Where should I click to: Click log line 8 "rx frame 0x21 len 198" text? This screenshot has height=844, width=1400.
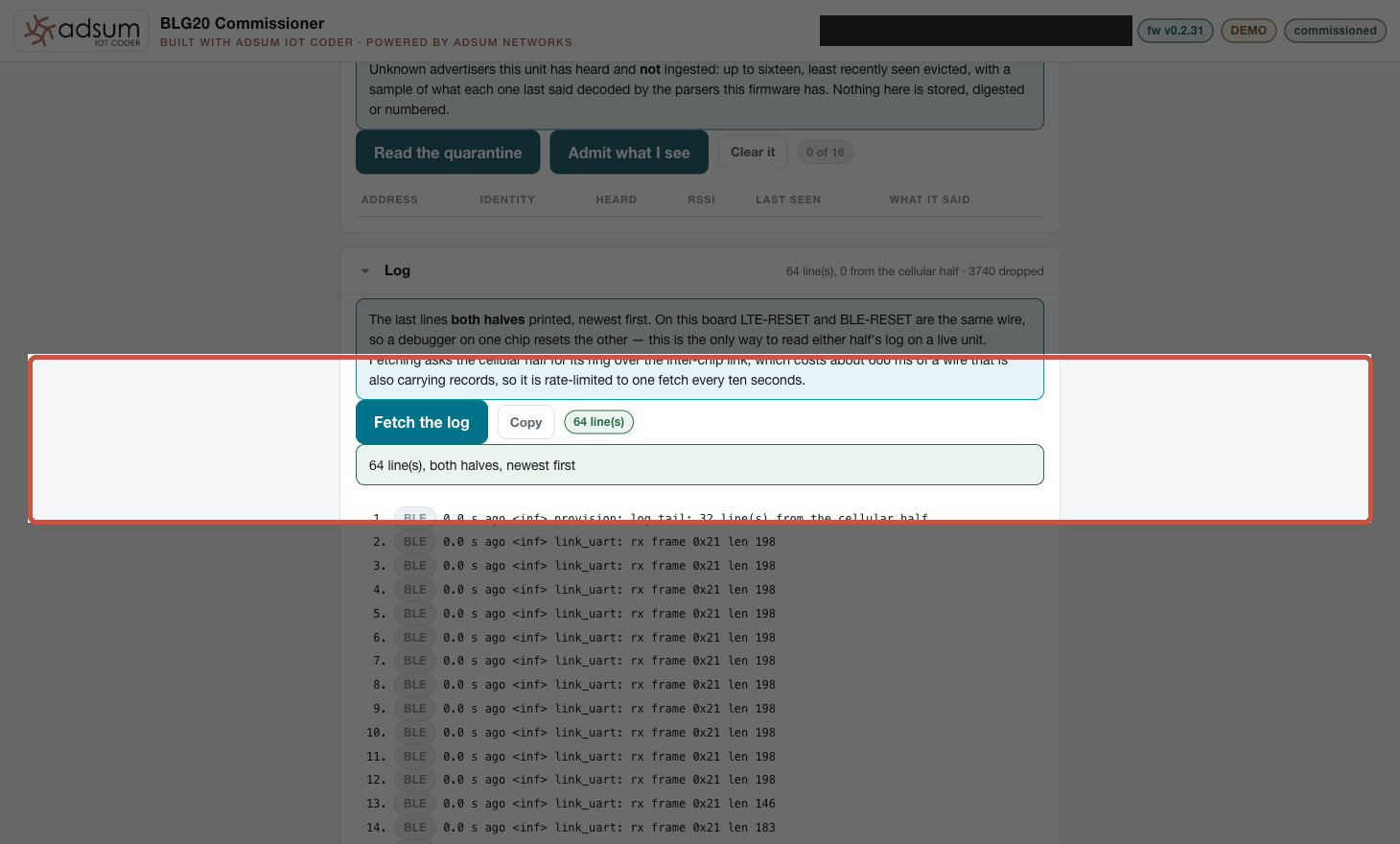[703, 685]
